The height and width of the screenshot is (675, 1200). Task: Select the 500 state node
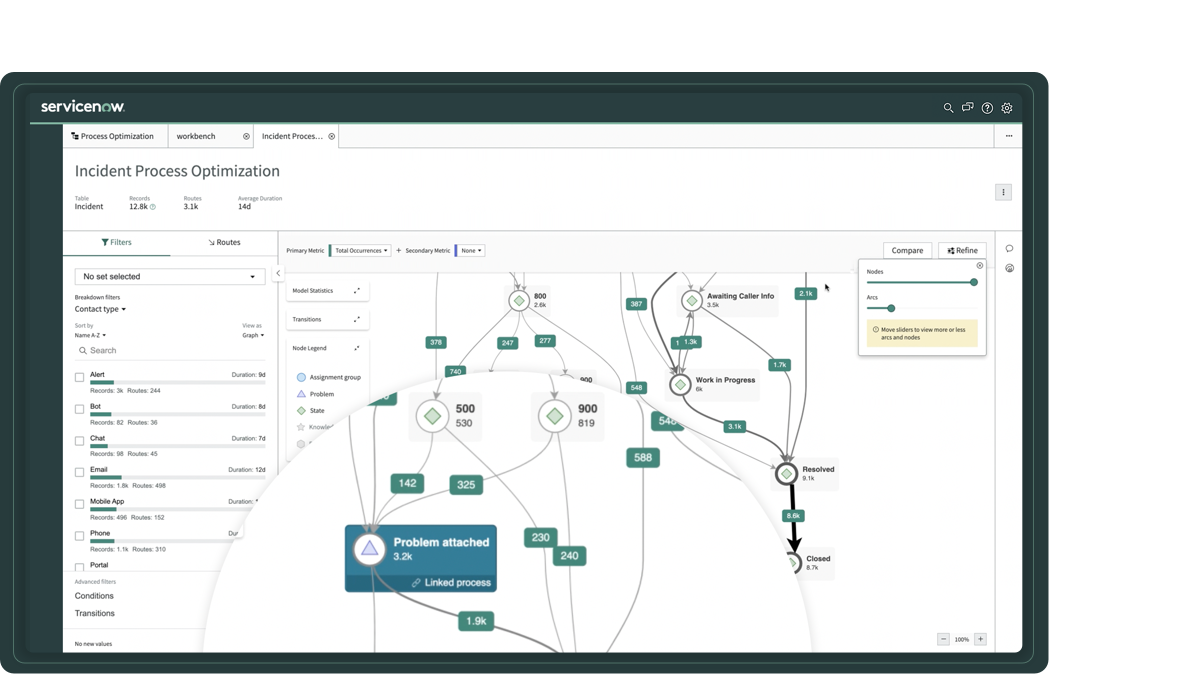coord(432,416)
